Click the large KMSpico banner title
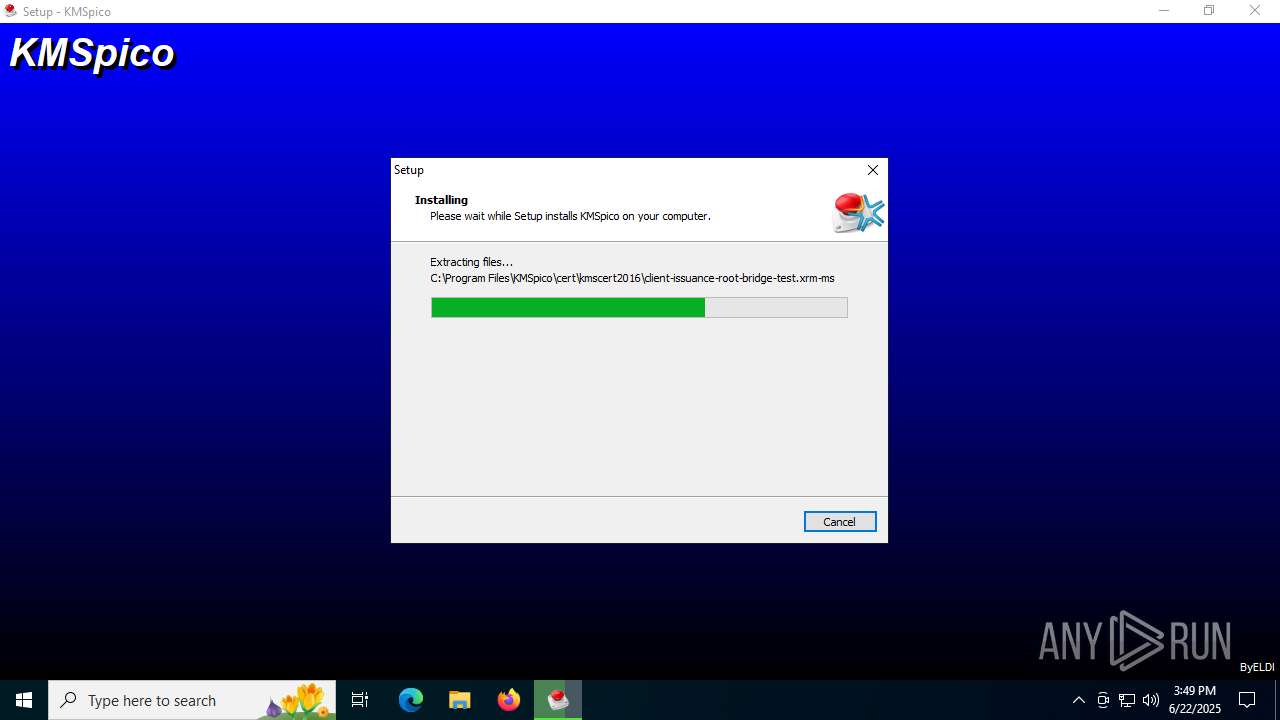 point(92,53)
